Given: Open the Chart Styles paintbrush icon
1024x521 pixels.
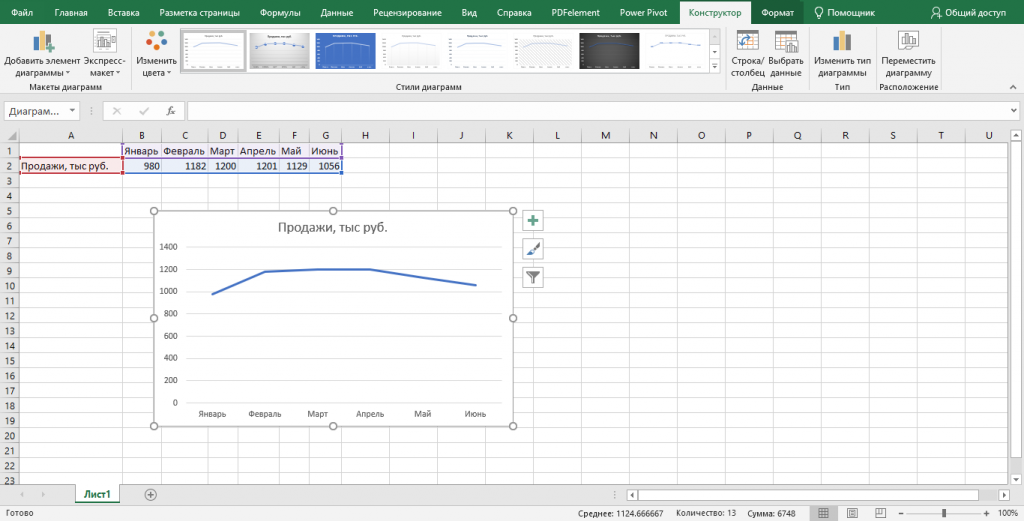Looking at the screenshot, I should (533, 249).
